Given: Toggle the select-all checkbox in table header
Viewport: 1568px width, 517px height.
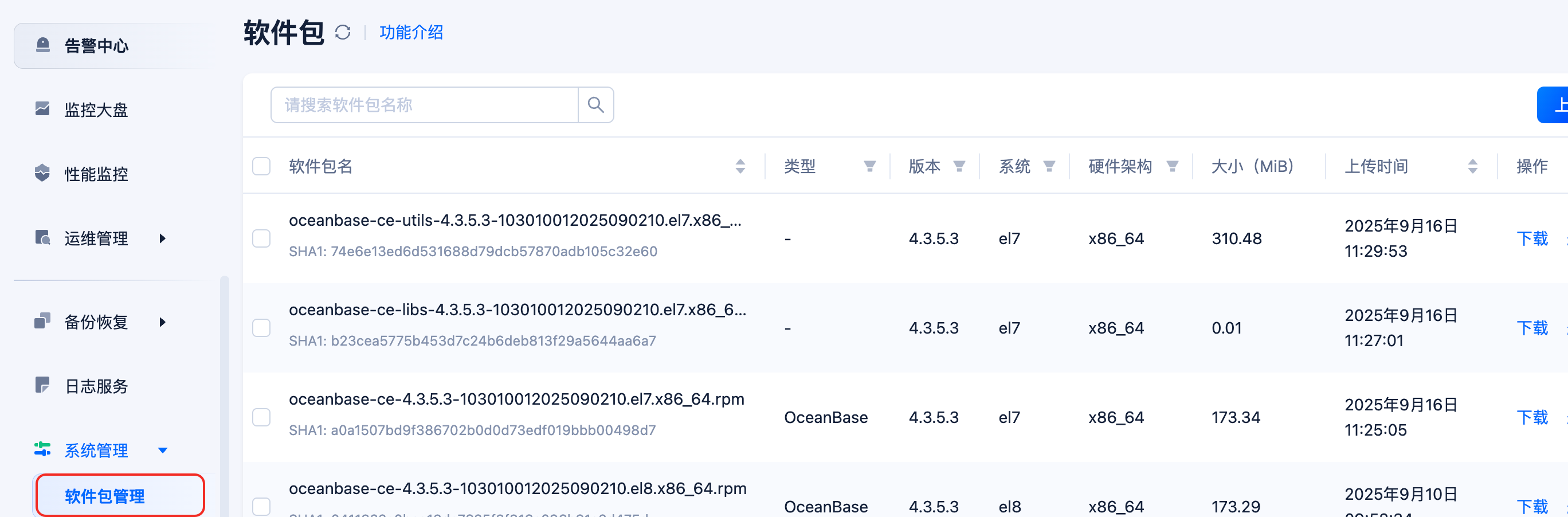Looking at the screenshot, I should coord(262,166).
